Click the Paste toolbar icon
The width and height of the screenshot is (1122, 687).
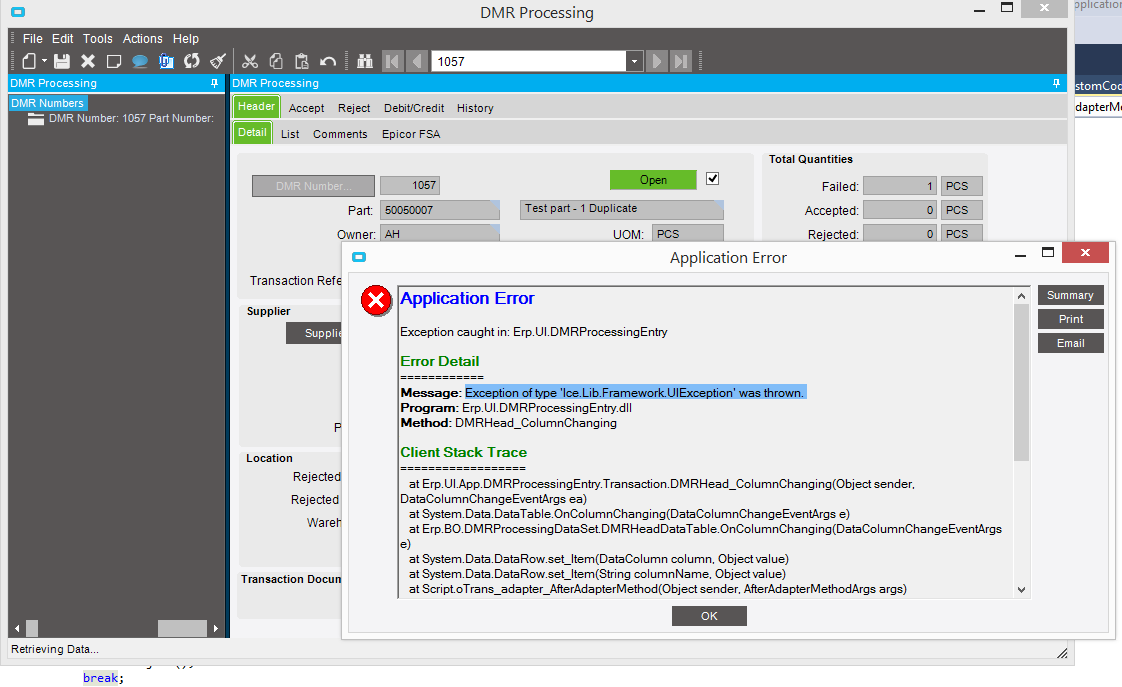[302, 62]
